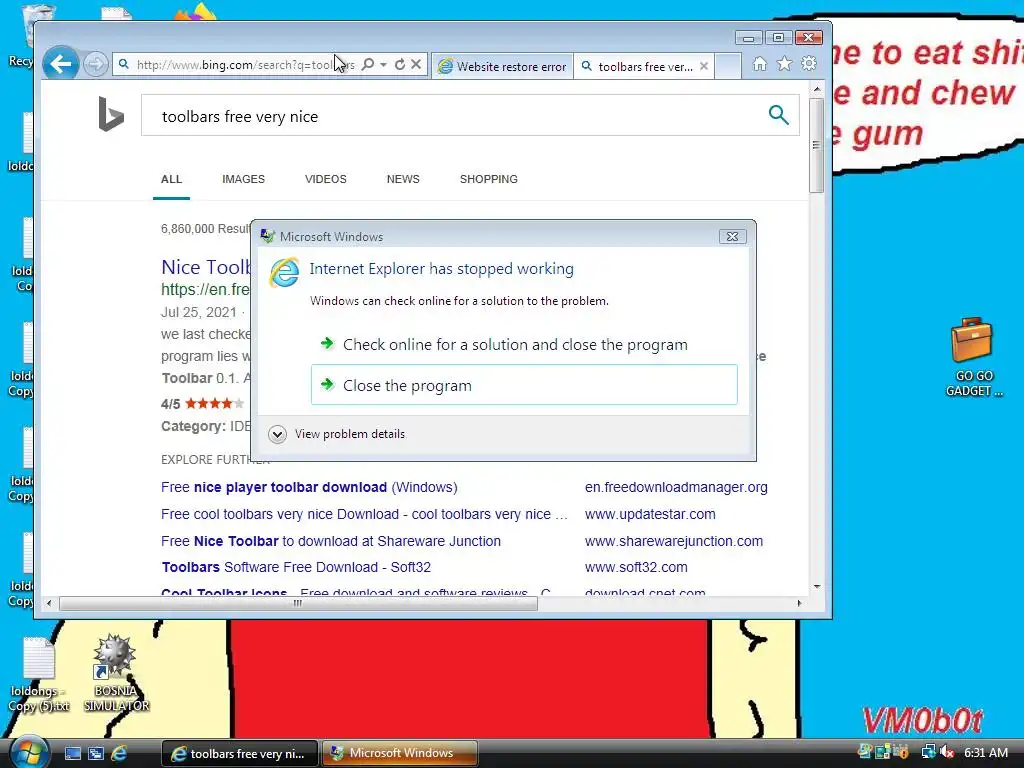Open the Favorites star icon
This screenshot has width=1024, height=768.
point(784,64)
